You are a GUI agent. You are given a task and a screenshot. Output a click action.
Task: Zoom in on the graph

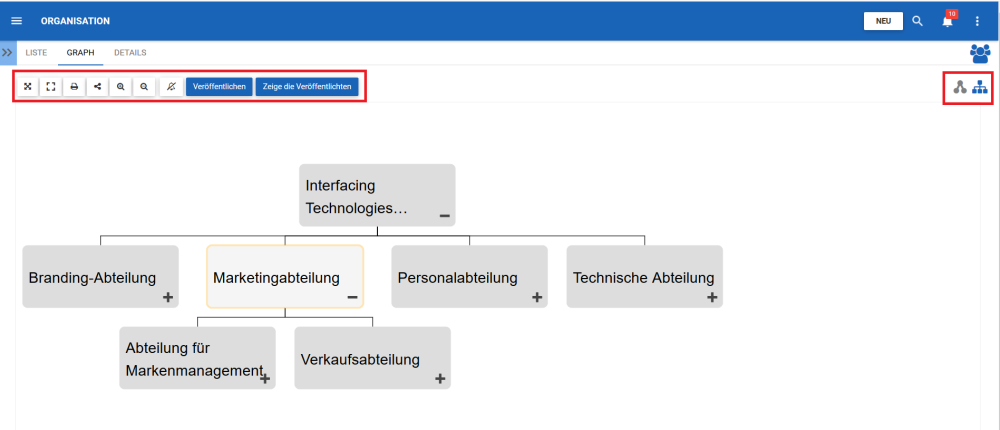pos(120,87)
